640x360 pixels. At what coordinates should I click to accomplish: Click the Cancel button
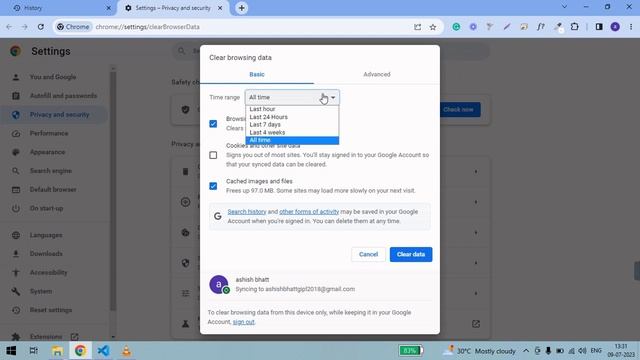368,254
